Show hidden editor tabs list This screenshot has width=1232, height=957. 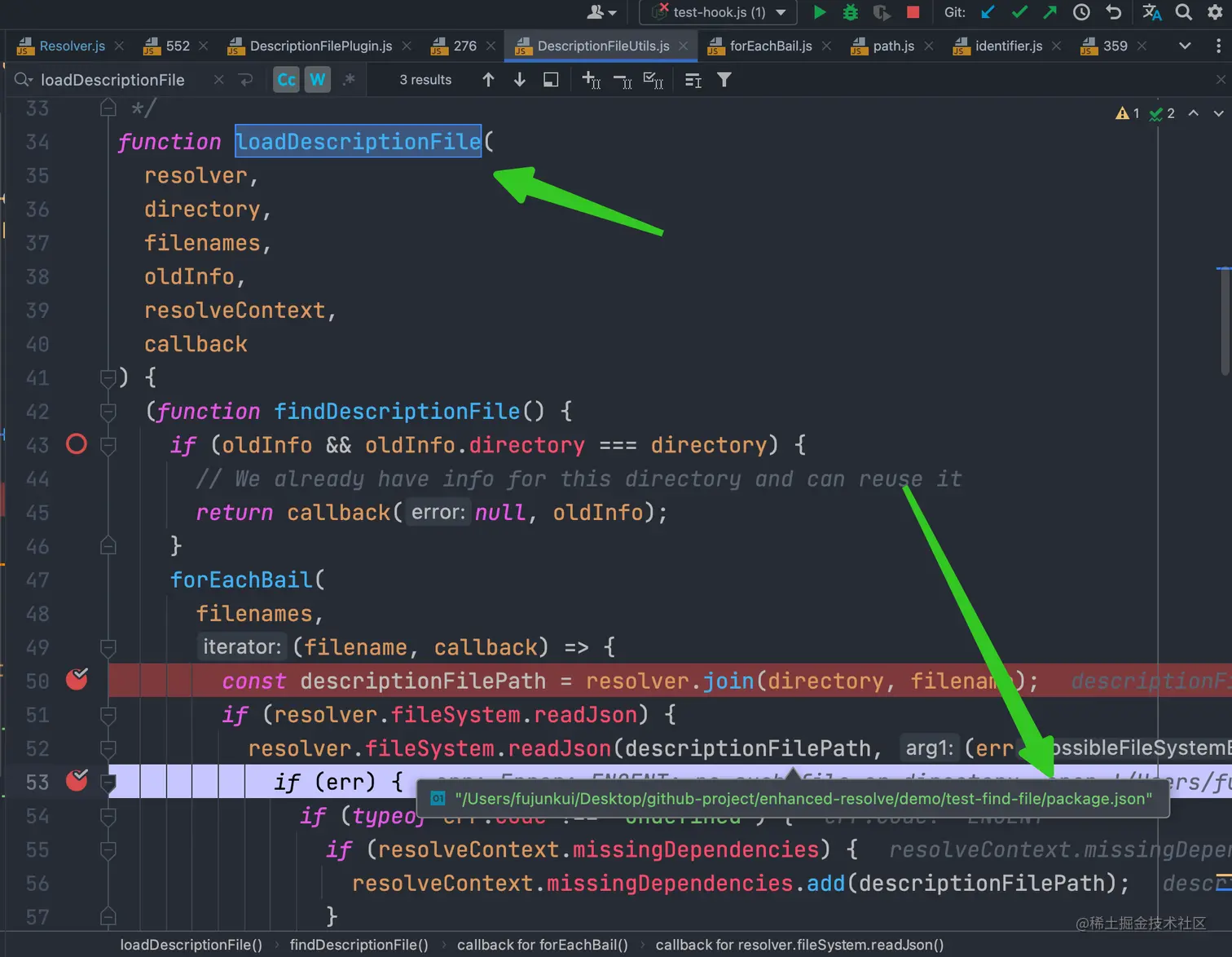[x=1185, y=46]
